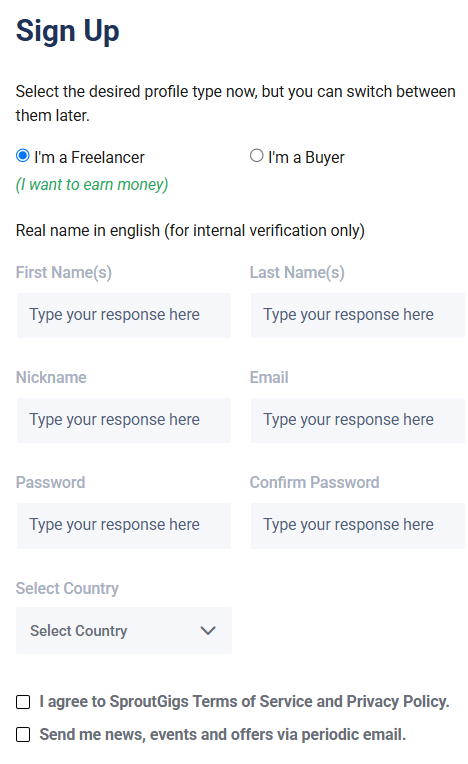Select the I'm a Freelancer radio button
The width and height of the screenshot is (468, 764).
click(22, 156)
